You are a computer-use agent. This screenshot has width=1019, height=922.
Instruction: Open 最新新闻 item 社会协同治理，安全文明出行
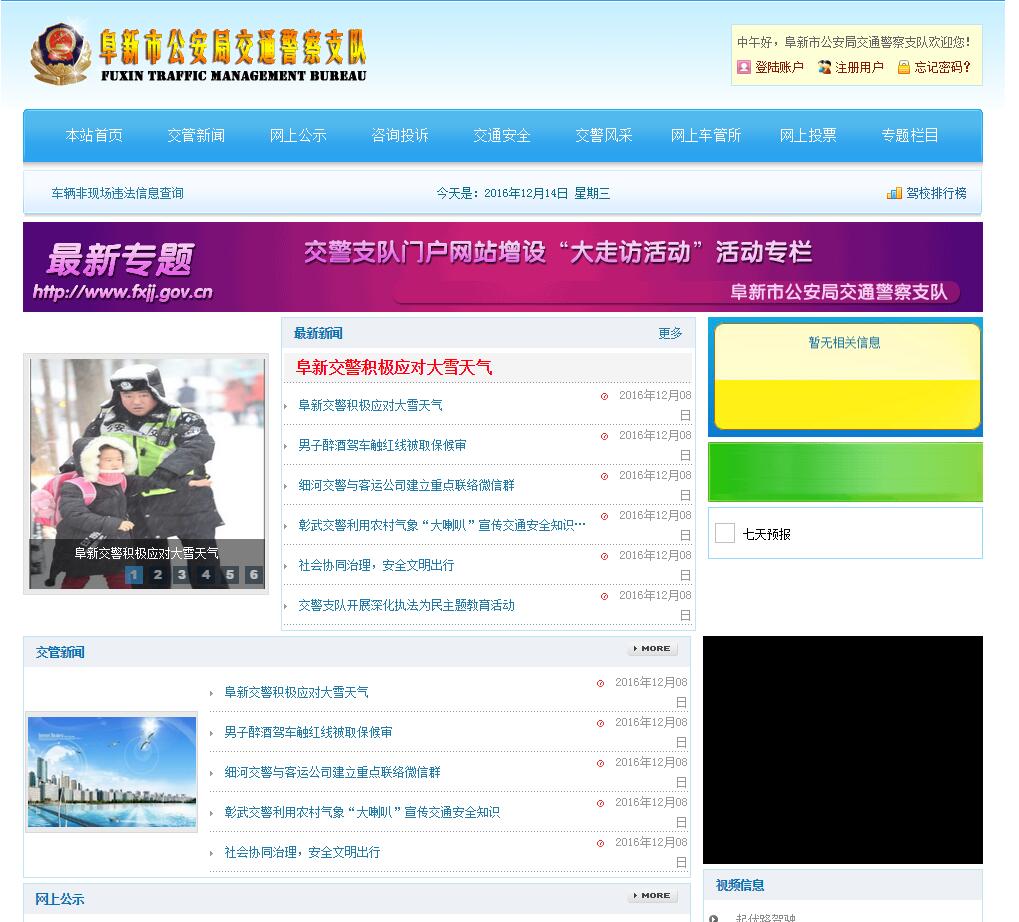[376, 565]
